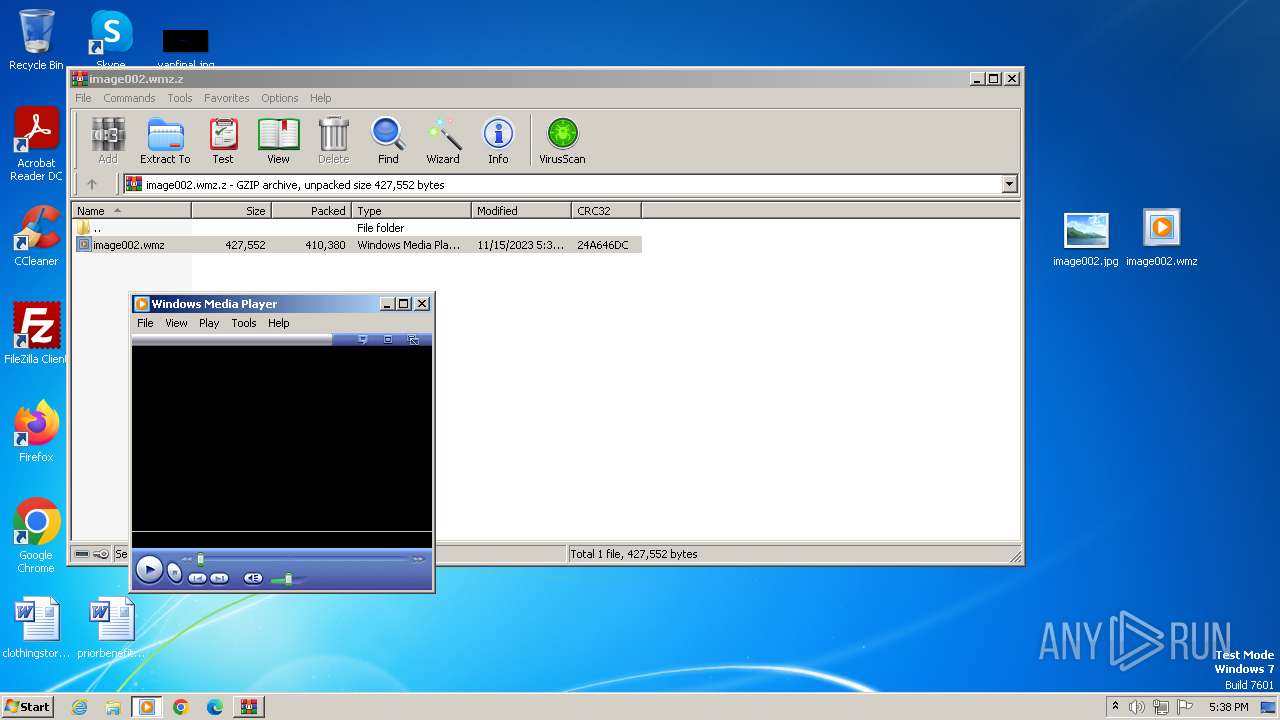
Task: Select Firefox desktop shortcut
Action: 36,431
